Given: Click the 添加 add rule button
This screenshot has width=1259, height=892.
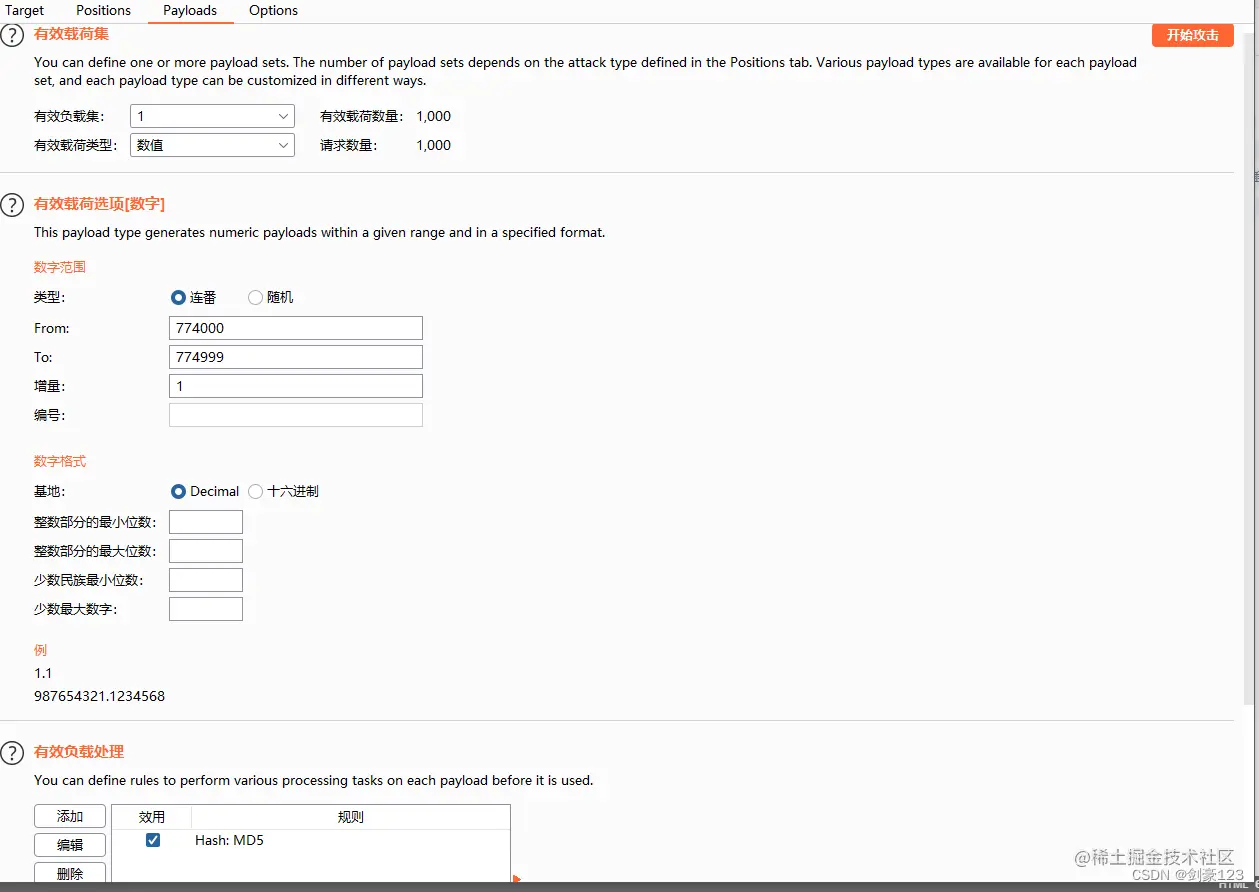Looking at the screenshot, I should (70, 816).
